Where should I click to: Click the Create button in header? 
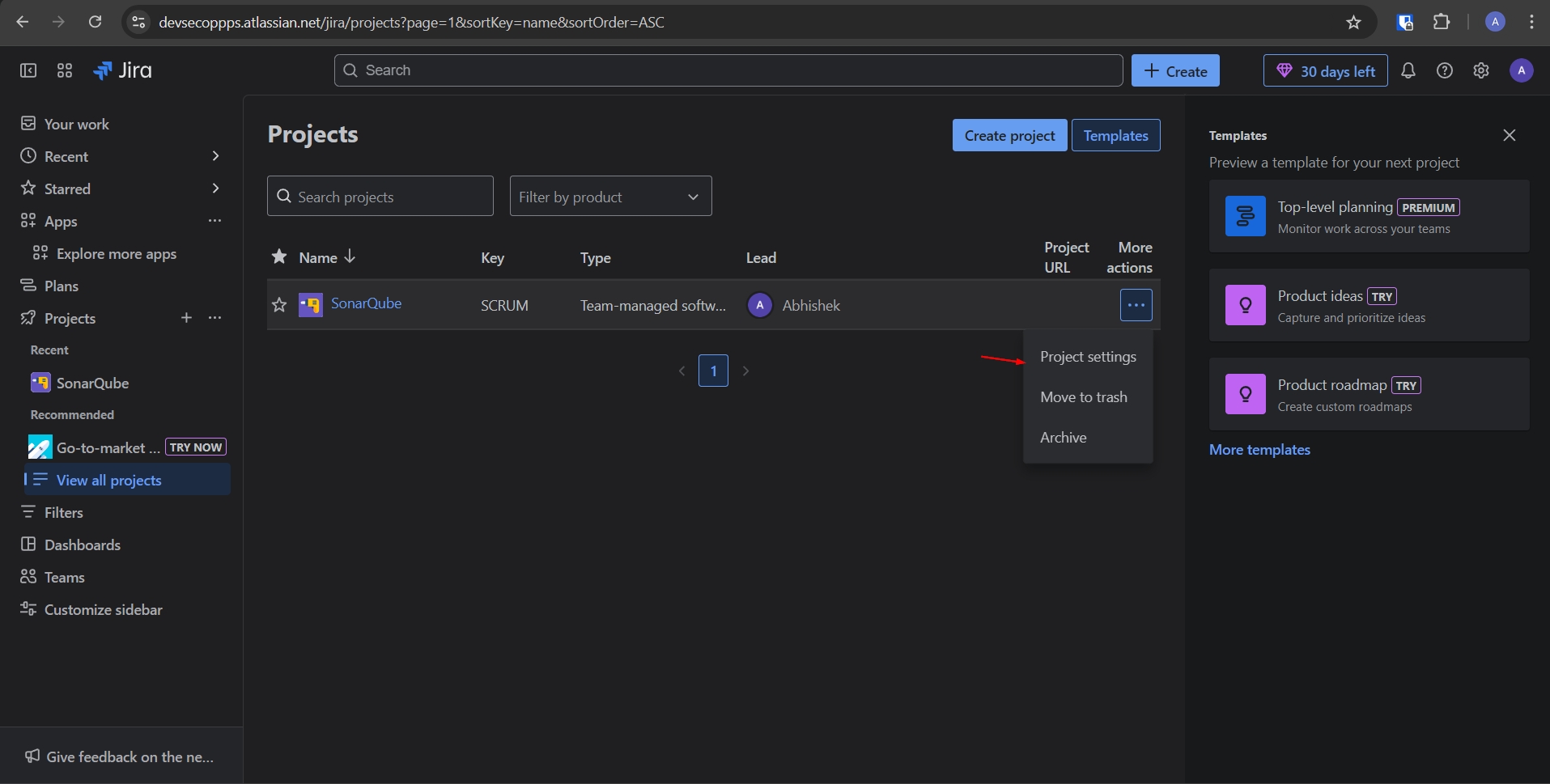click(x=1175, y=70)
